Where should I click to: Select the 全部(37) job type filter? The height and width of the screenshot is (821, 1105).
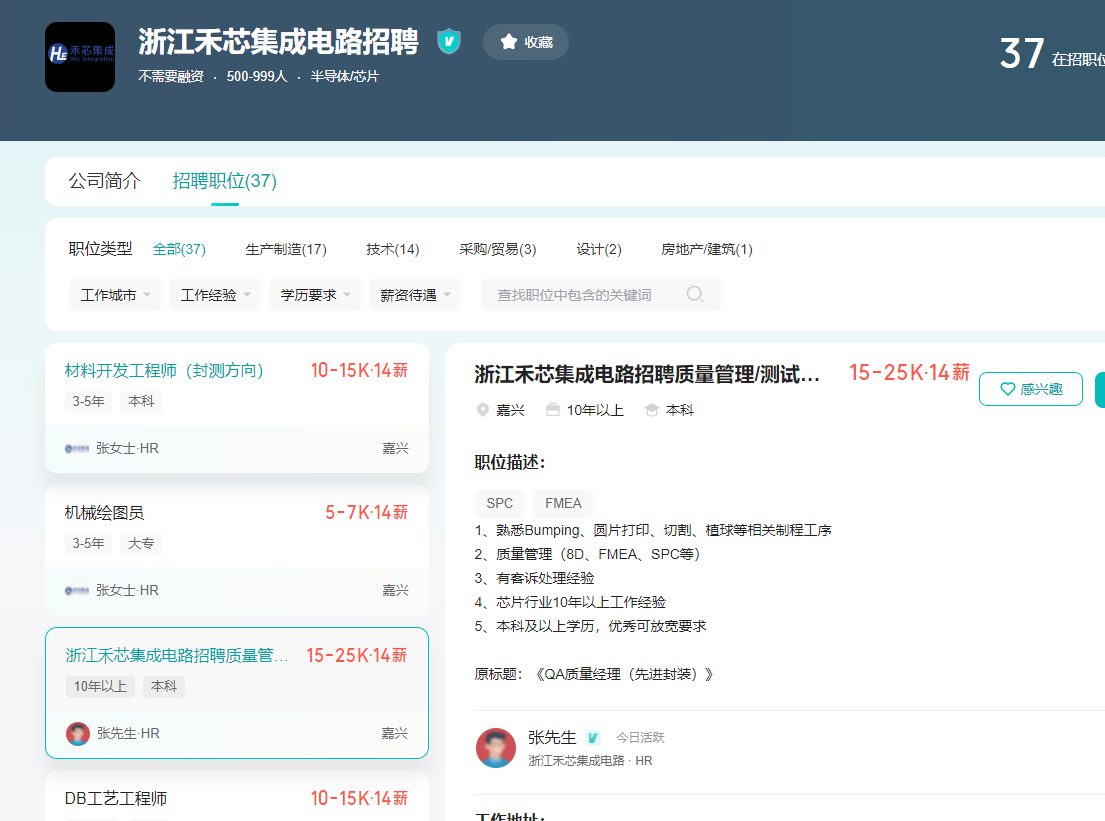tap(179, 249)
